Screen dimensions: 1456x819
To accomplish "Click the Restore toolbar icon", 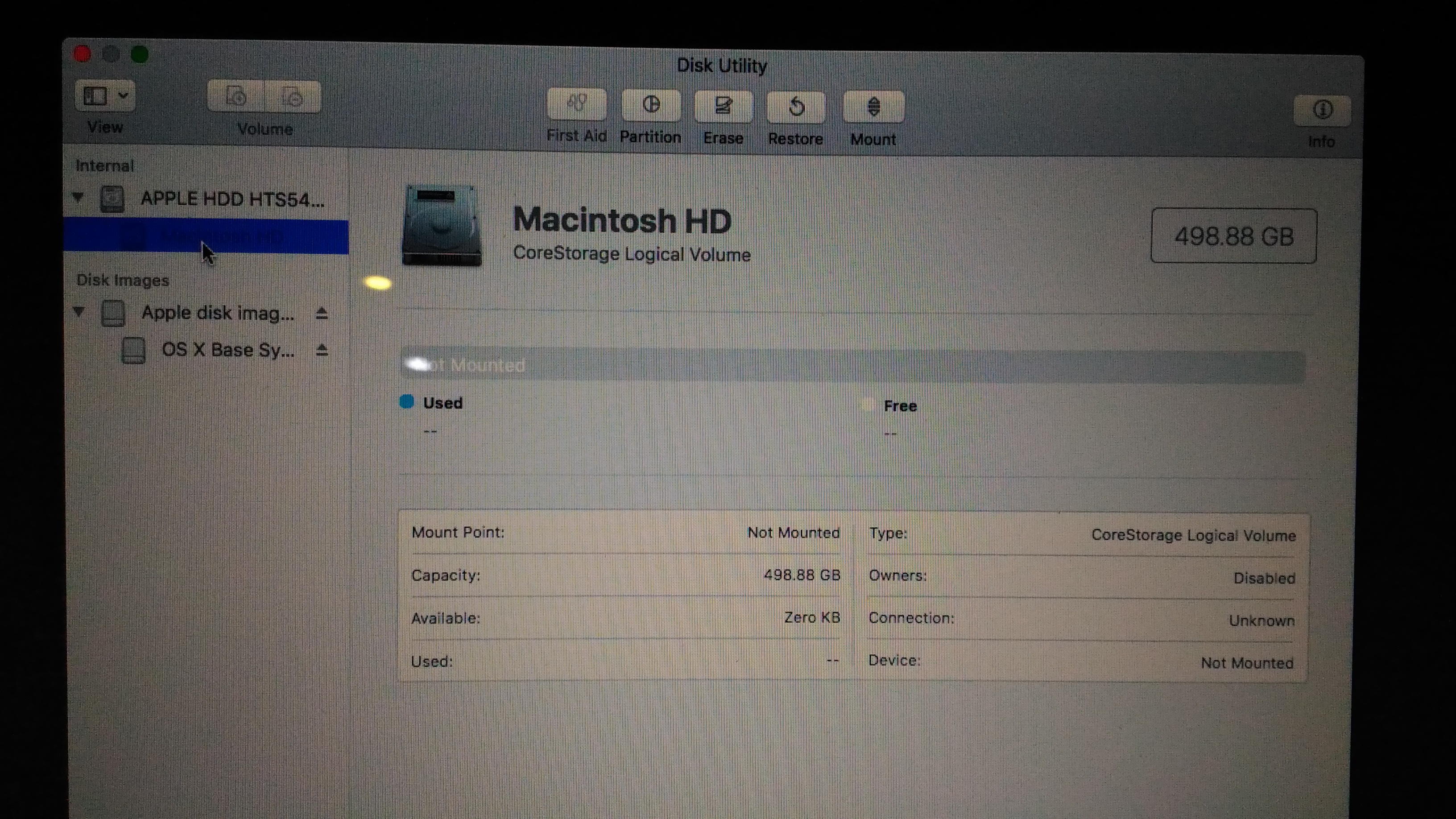I will point(796,107).
